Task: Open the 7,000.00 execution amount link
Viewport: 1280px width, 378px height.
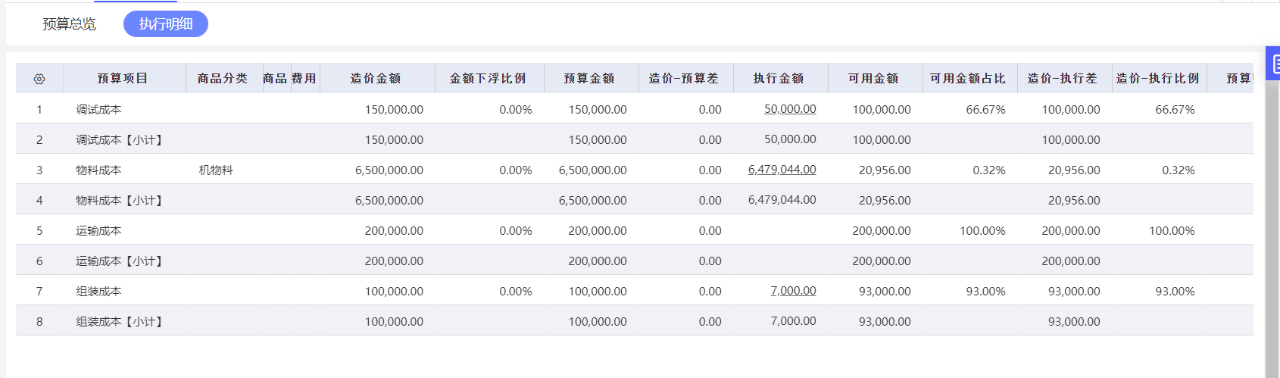Action: (794, 291)
